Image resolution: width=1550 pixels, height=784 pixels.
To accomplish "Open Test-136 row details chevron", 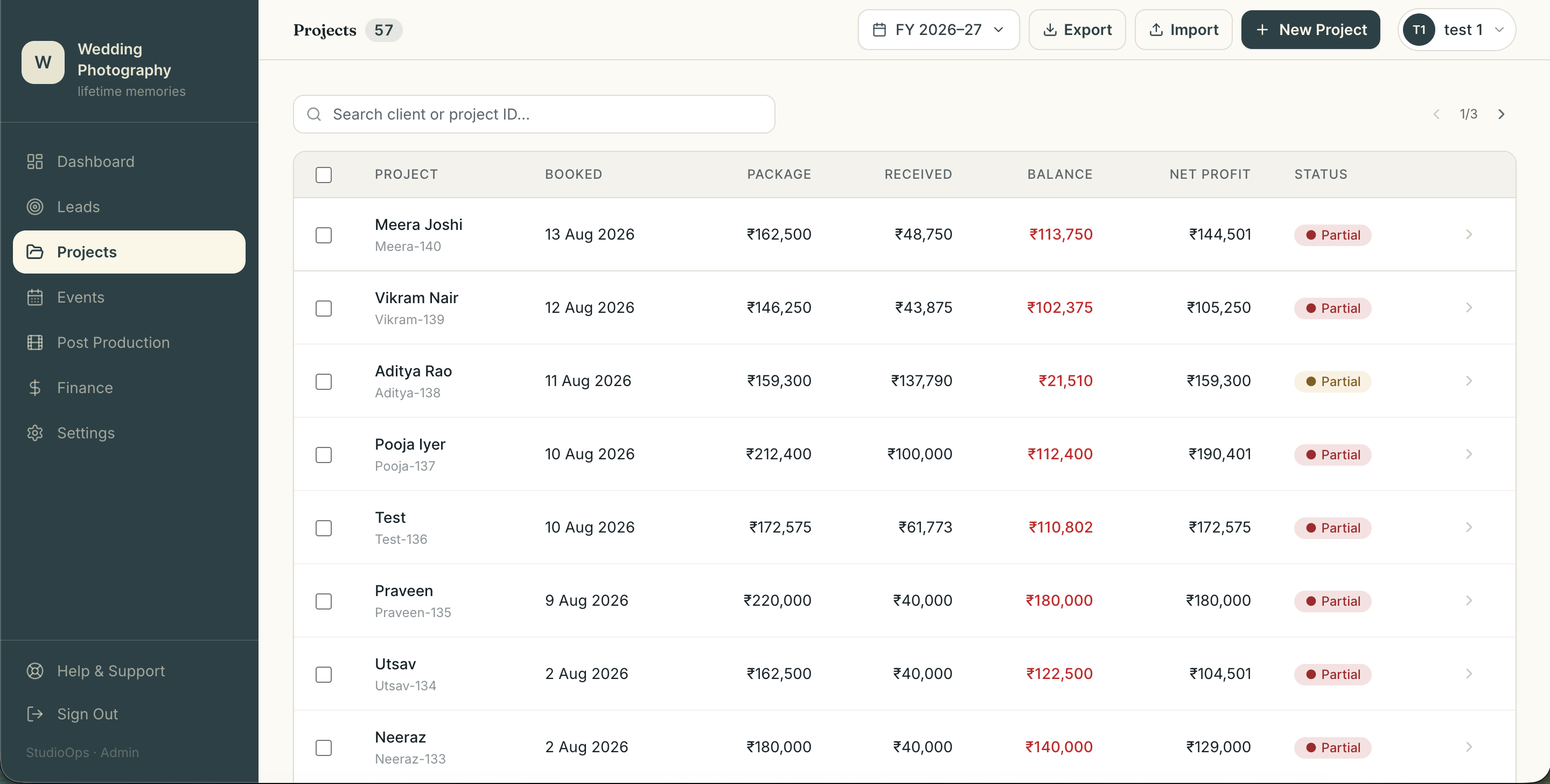I will [1469, 527].
